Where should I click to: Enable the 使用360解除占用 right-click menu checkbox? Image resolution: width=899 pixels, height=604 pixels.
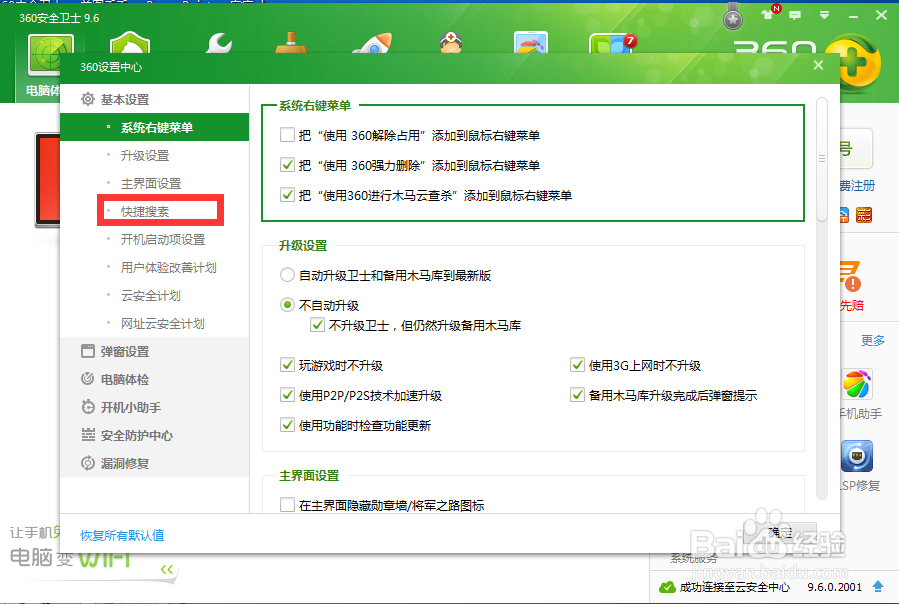click(x=287, y=135)
